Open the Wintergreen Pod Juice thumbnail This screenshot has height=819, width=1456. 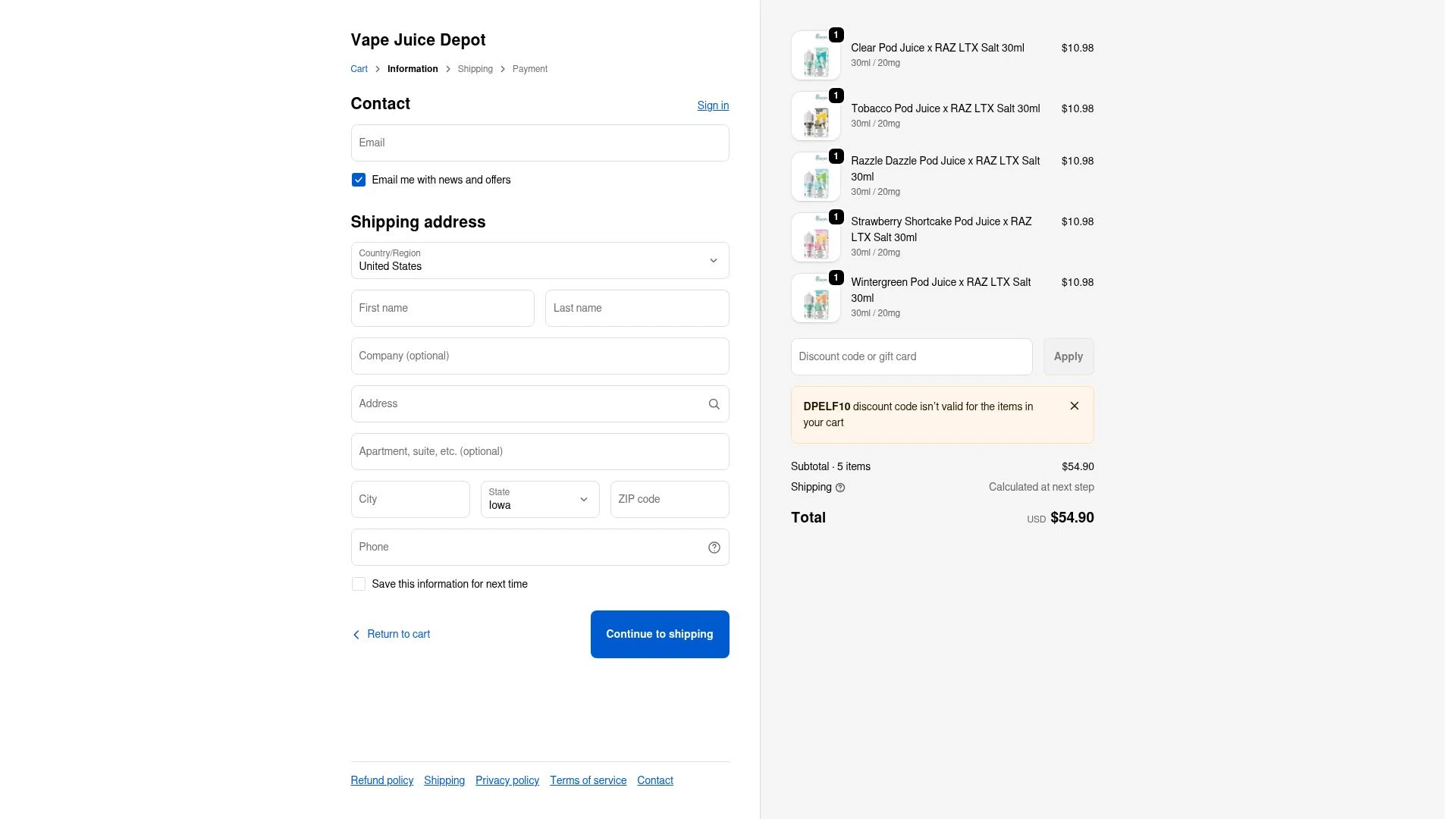(x=815, y=298)
